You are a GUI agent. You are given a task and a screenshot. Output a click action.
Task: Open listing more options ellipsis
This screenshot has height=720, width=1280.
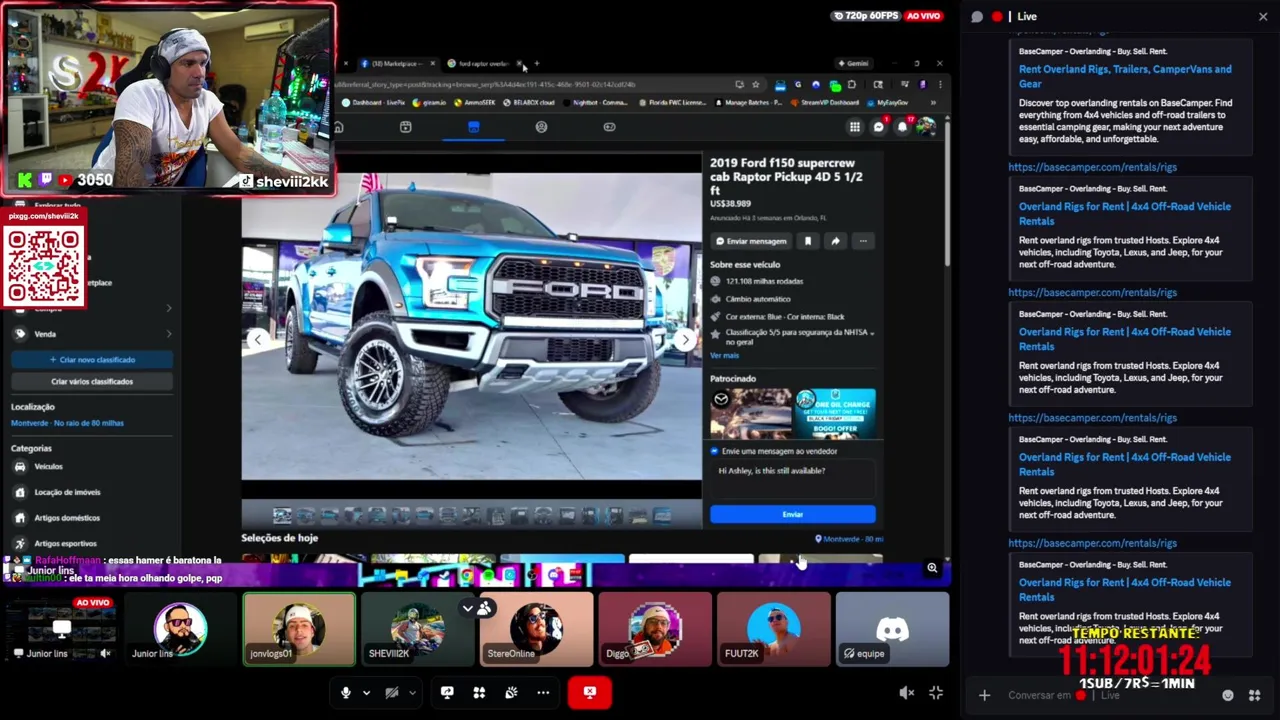(863, 241)
